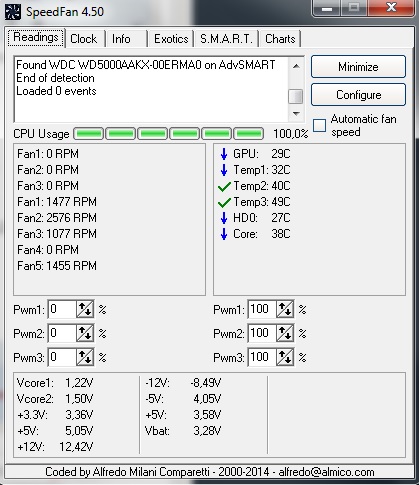This screenshot has height=485, width=420.
Task: Select the 'Fan2: 2576 RPM' reading
Action: [x=57, y=218]
